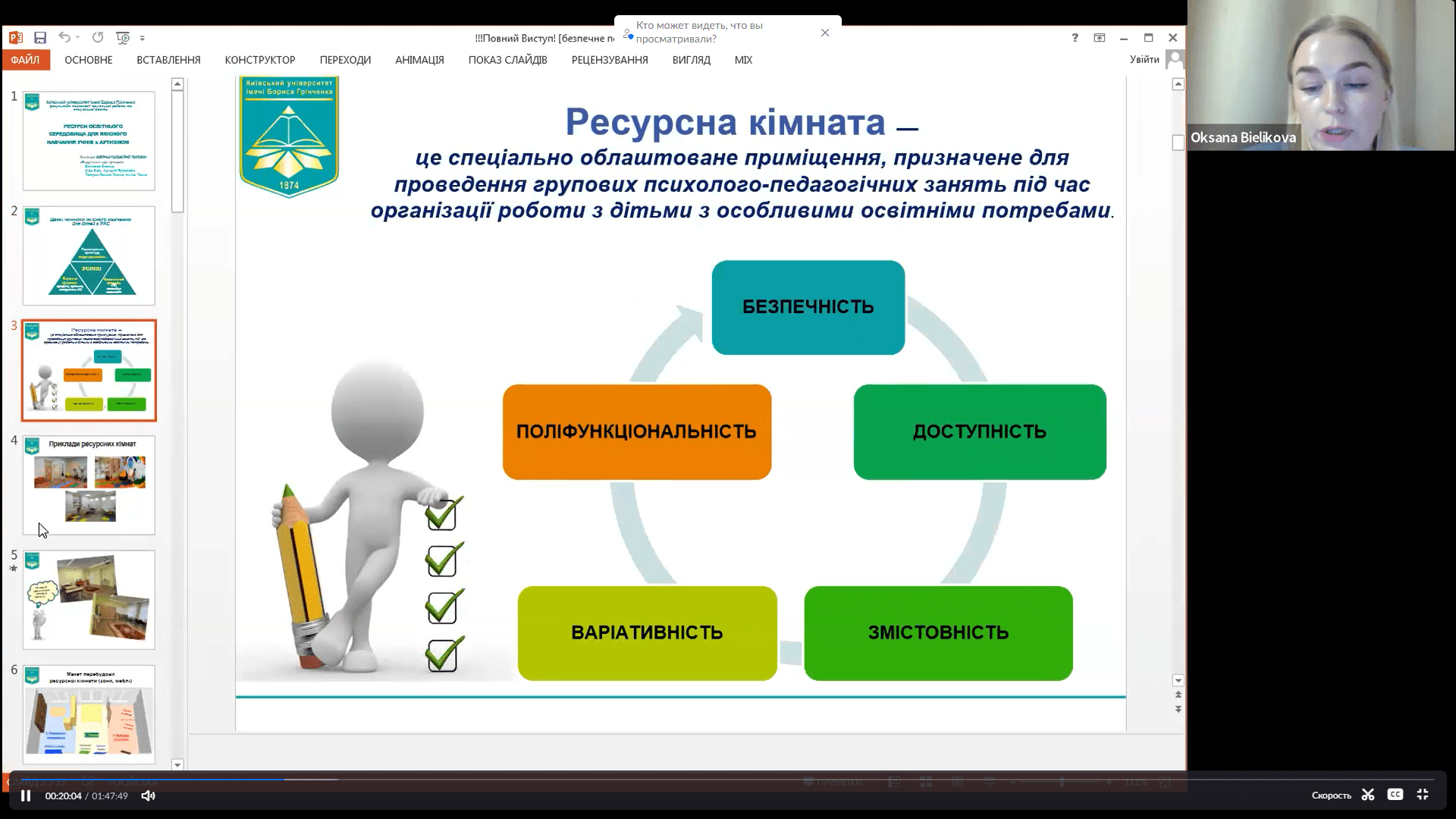
Task: Open the АНІМАЦІЯ ribbon tab
Action: (418, 59)
